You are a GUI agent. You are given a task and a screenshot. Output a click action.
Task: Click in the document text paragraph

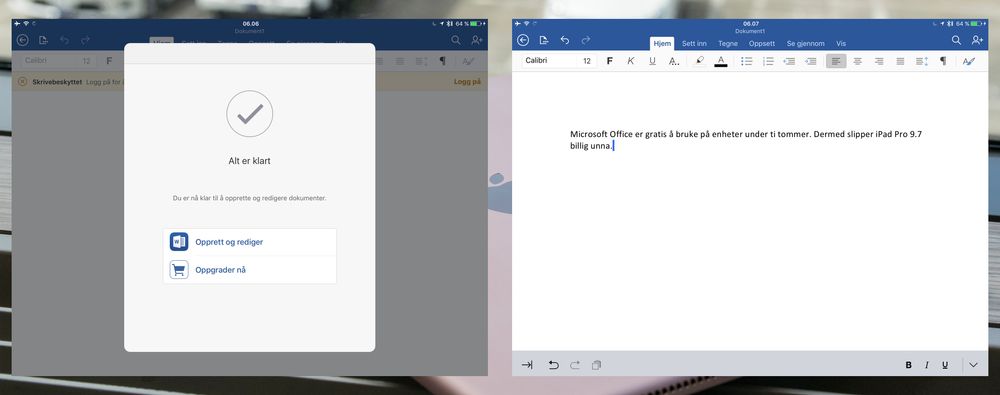click(746, 140)
